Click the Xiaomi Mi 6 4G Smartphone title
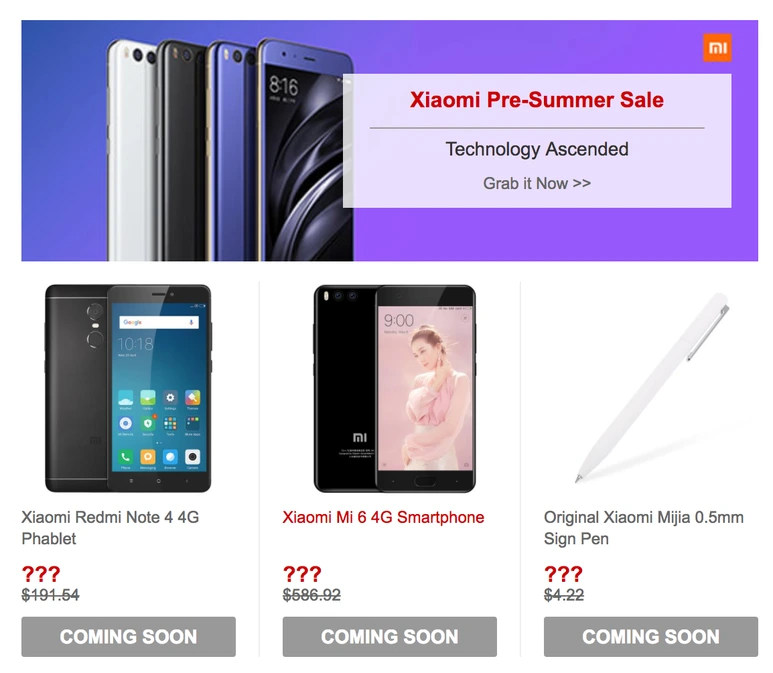773x673 pixels. point(383,517)
